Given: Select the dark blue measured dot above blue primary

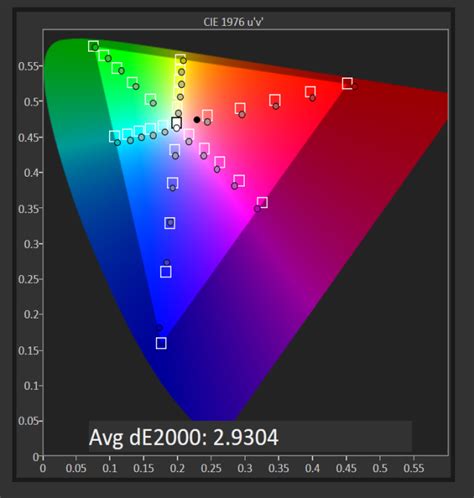Looking at the screenshot, I should coord(159,328).
